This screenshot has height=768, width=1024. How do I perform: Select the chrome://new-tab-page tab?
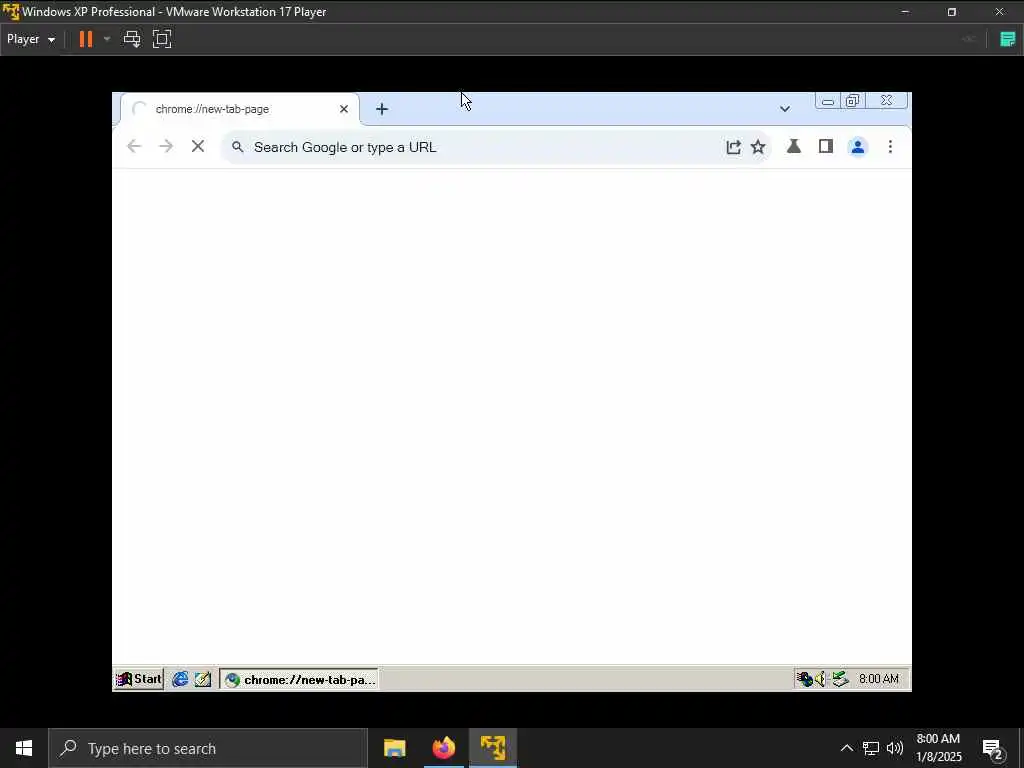point(239,109)
